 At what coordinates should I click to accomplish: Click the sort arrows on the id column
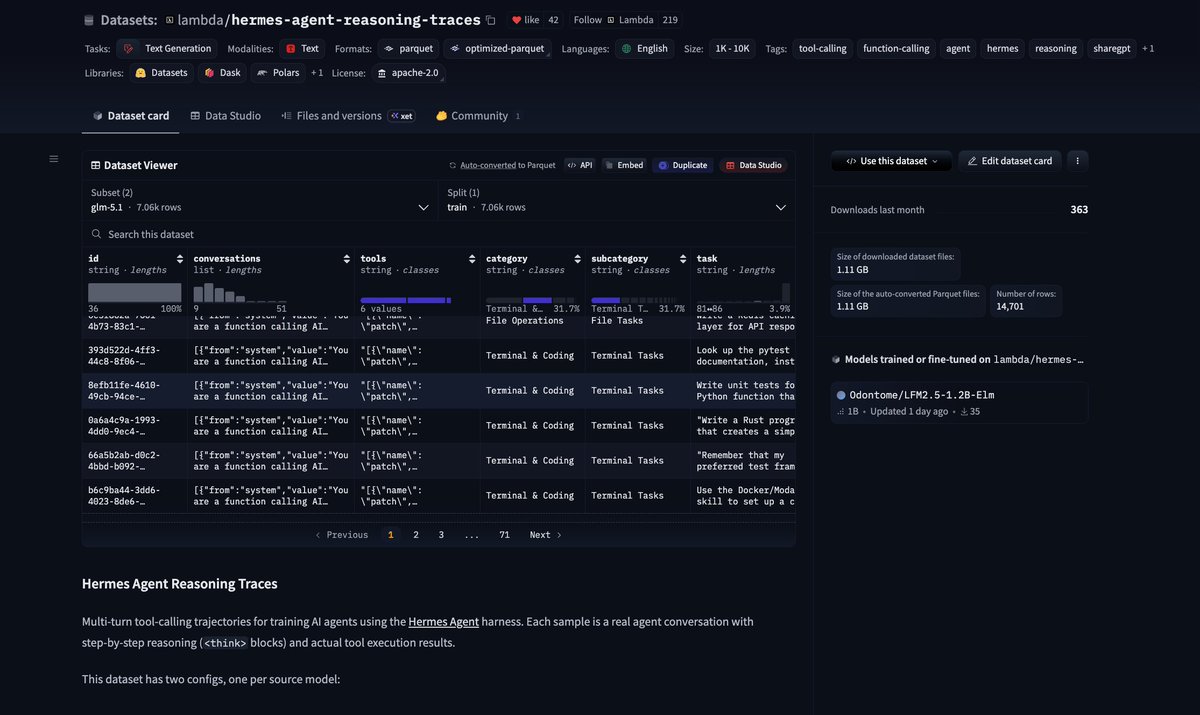point(180,258)
